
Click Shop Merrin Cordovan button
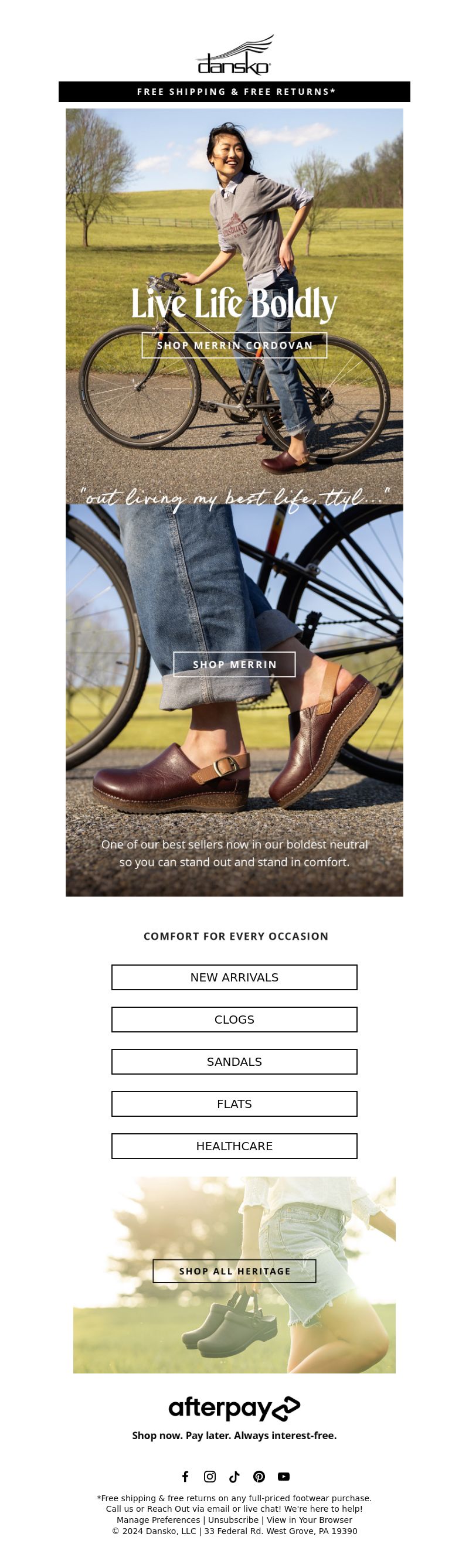(x=235, y=345)
